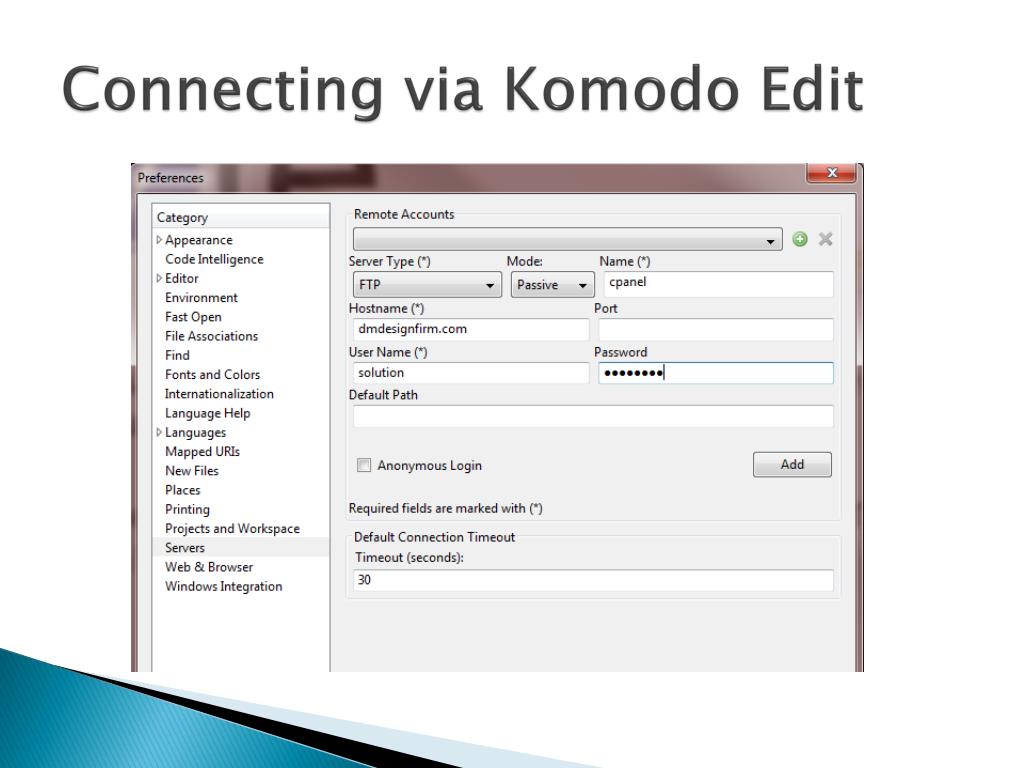Screen dimensions: 1024x768
Task: Select Printing category
Action: [x=187, y=509]
